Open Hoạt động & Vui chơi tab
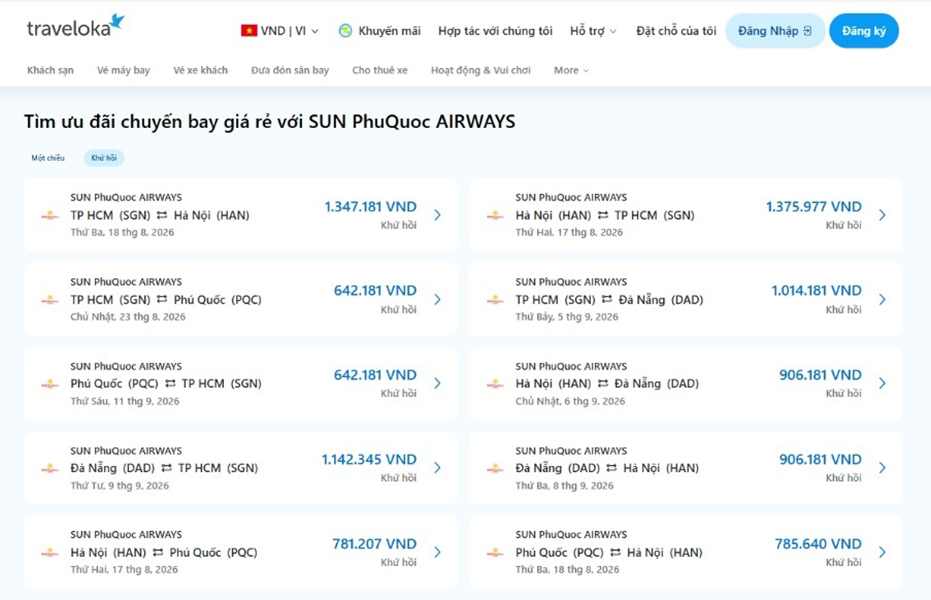The image size is (931, 600). [x=481, y=70]
